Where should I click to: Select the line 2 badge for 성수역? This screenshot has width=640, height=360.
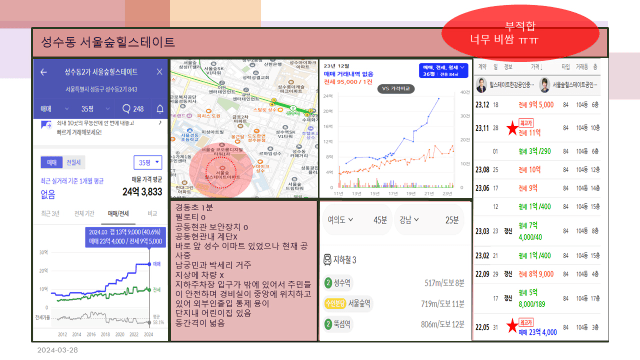[328, 282]
